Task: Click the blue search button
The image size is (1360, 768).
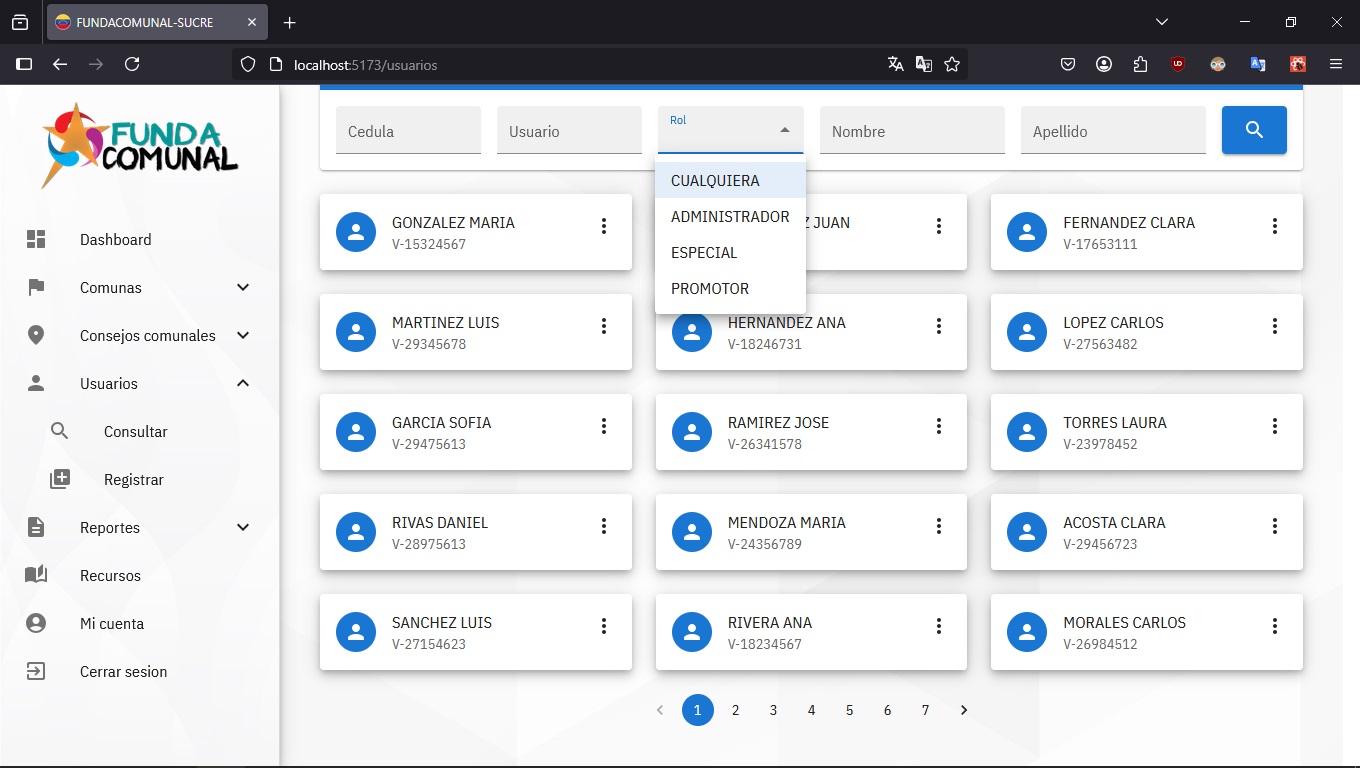Action: [1254, 130]
